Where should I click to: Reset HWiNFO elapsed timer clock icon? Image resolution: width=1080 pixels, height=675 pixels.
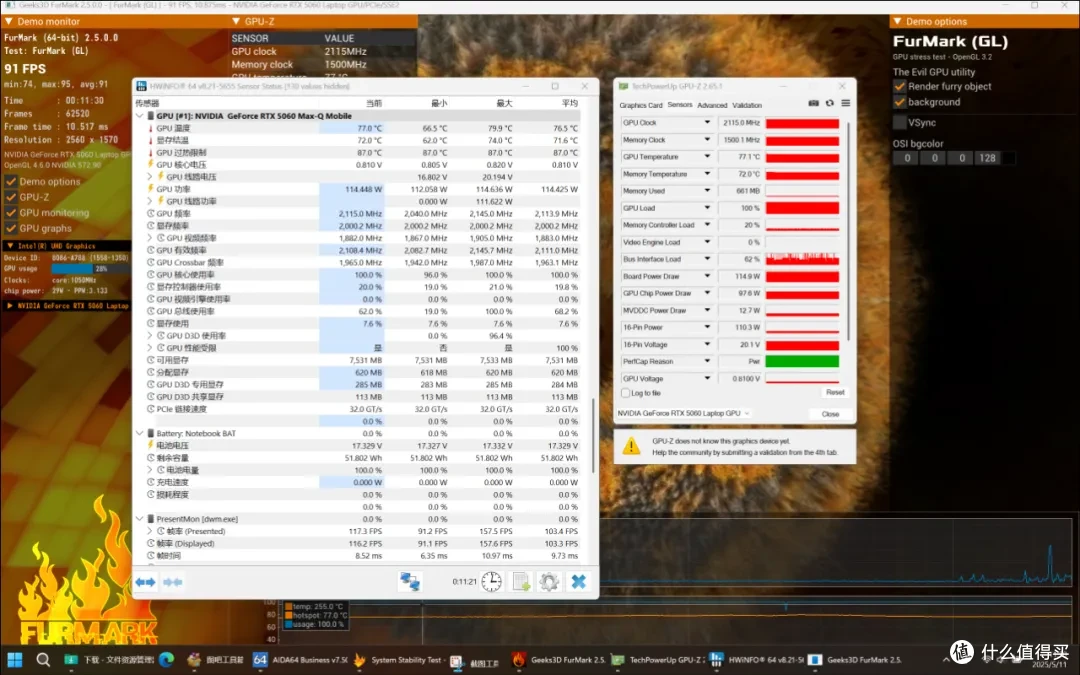tap(491, 582)
